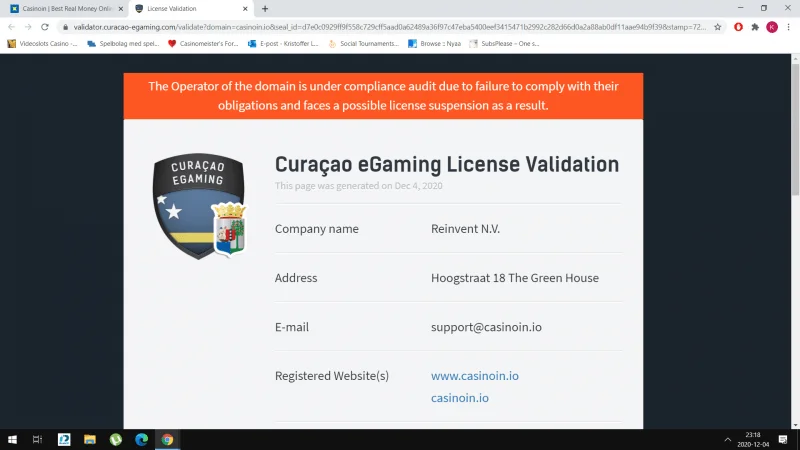Click the page vertical scrollbar thumb
800x450 pixels.
(x=795, y=130)
